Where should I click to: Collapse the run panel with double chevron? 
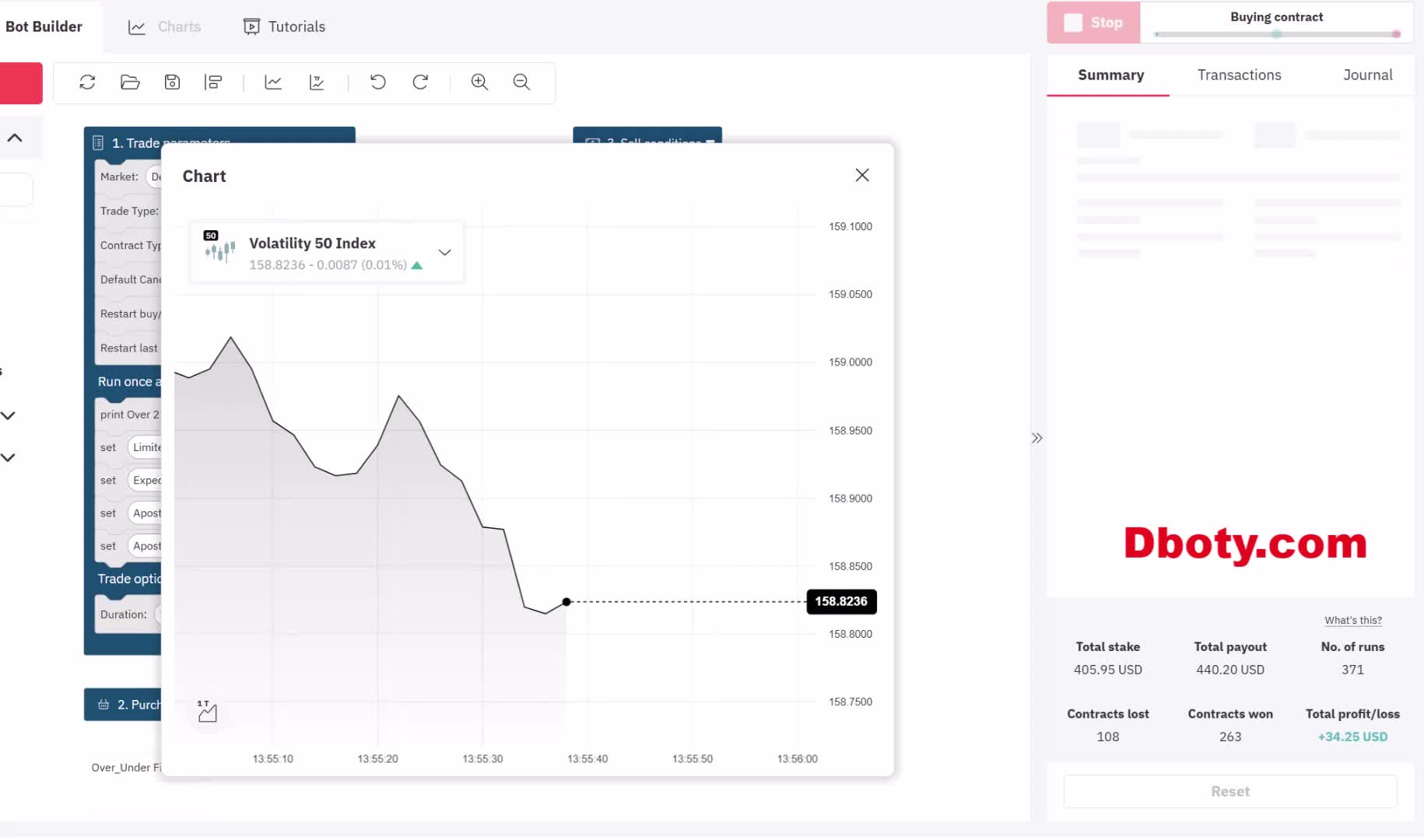[1036, 438]
